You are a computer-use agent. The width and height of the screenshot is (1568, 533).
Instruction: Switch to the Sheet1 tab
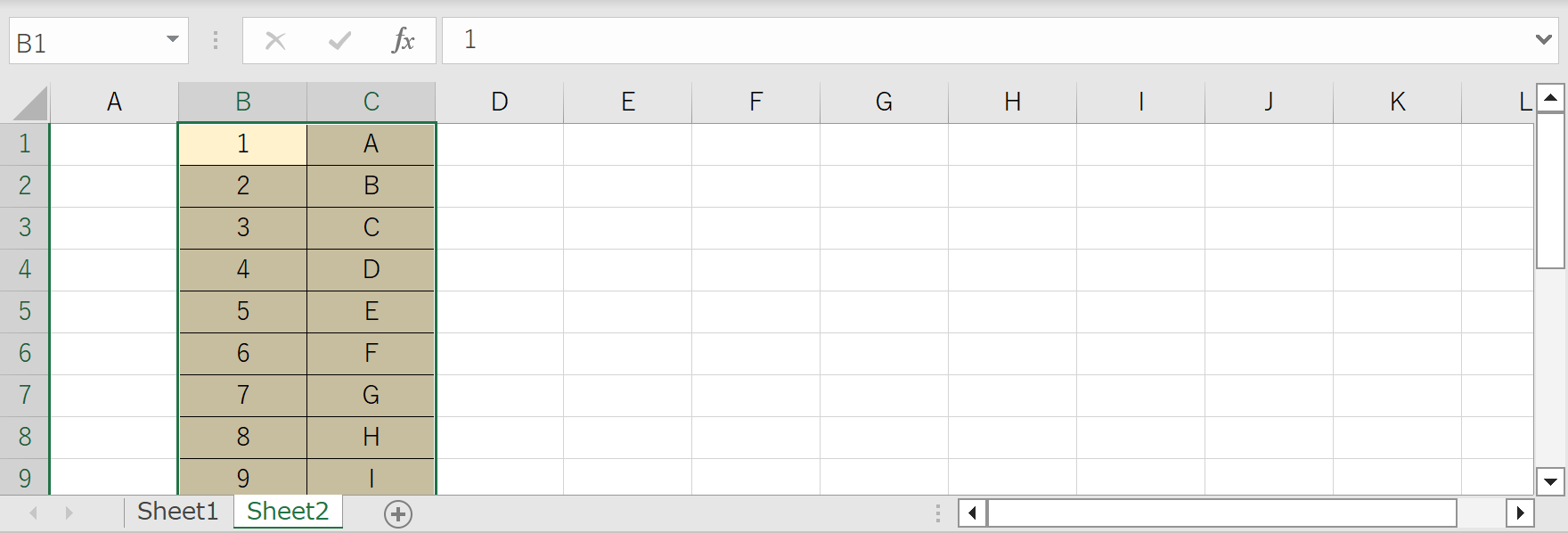pyautogui.click(x=177, y=512)
